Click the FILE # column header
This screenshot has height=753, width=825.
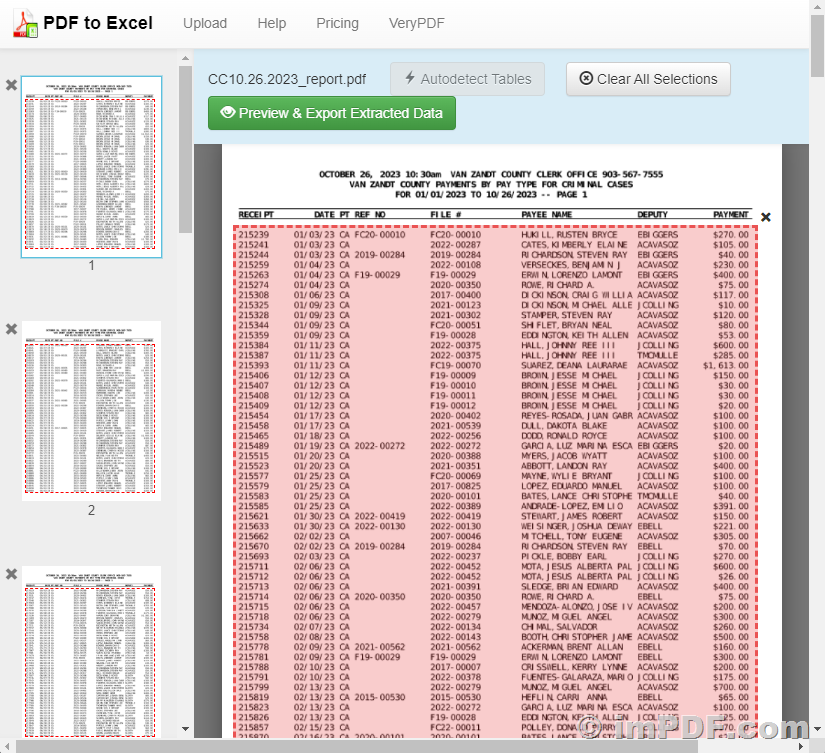(x=446, y=215)
